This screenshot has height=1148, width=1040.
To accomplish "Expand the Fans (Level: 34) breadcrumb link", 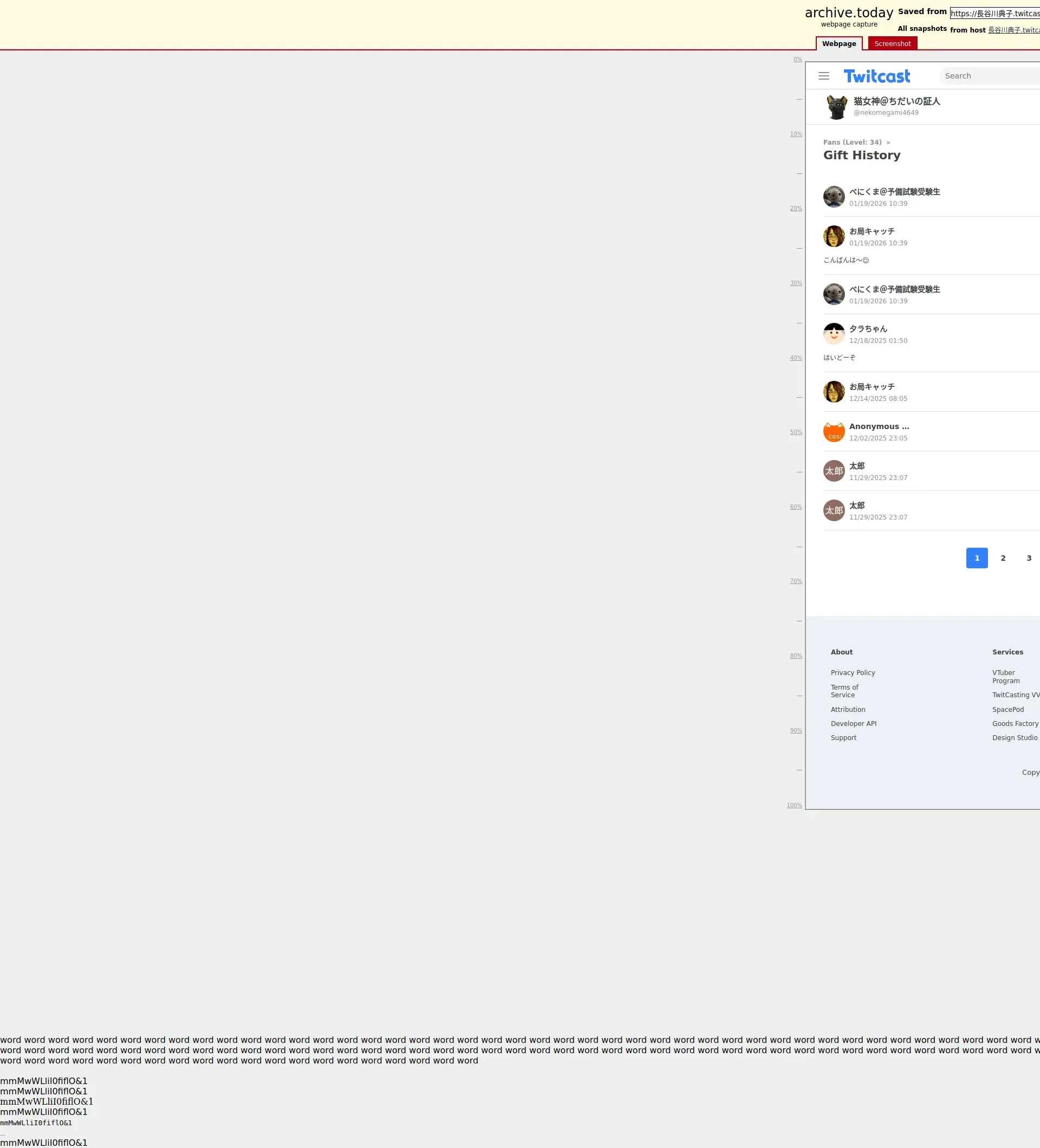I will 851,142.
